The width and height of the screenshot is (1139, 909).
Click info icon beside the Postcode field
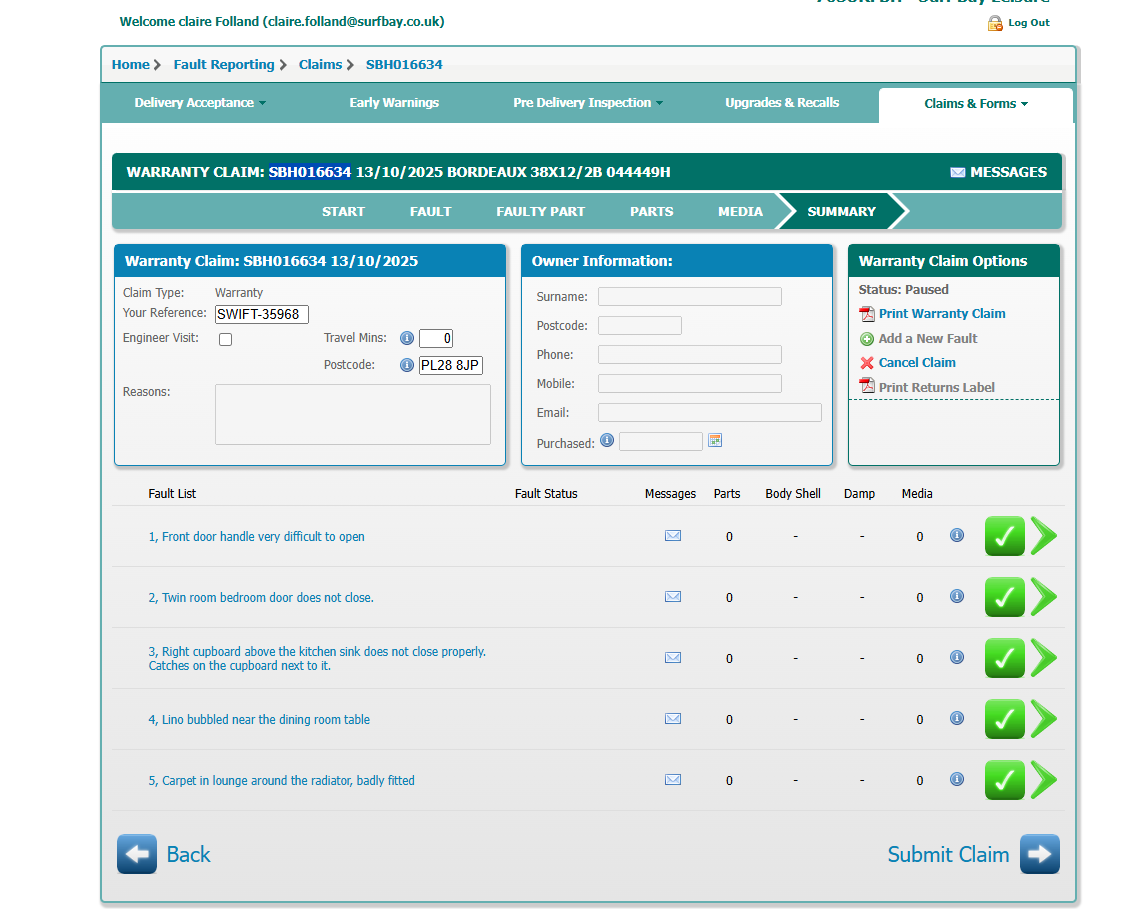click(x=407, y=365)
